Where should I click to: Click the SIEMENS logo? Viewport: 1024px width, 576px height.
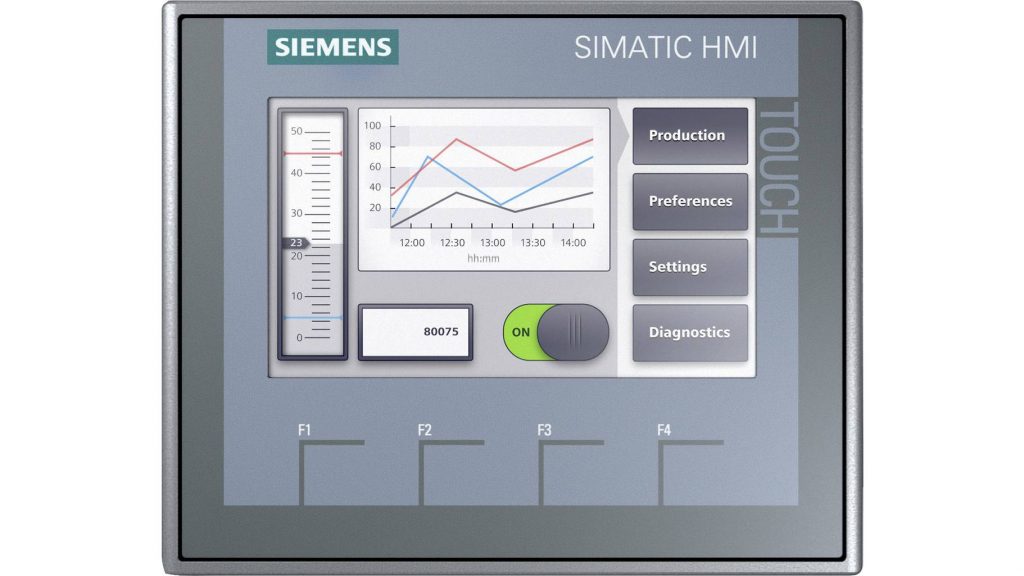pos(333,47)
